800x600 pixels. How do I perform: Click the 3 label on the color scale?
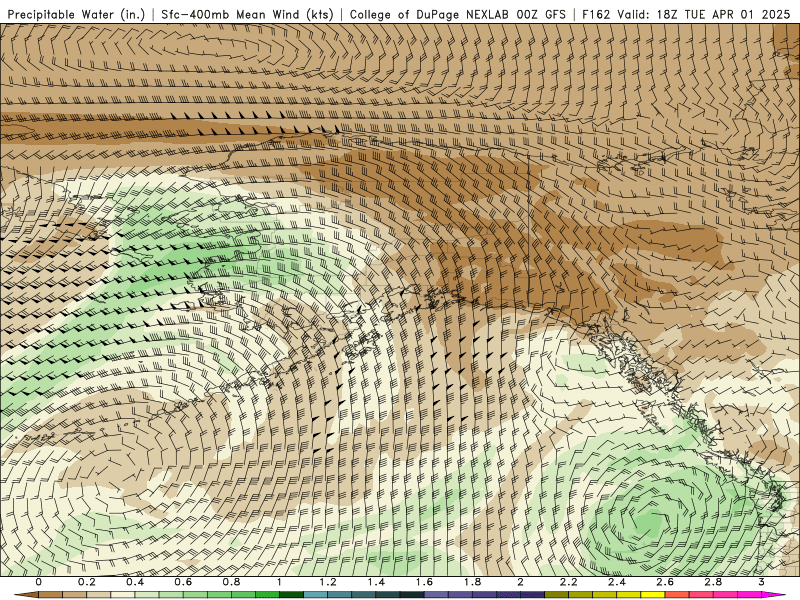coord(762,582)
